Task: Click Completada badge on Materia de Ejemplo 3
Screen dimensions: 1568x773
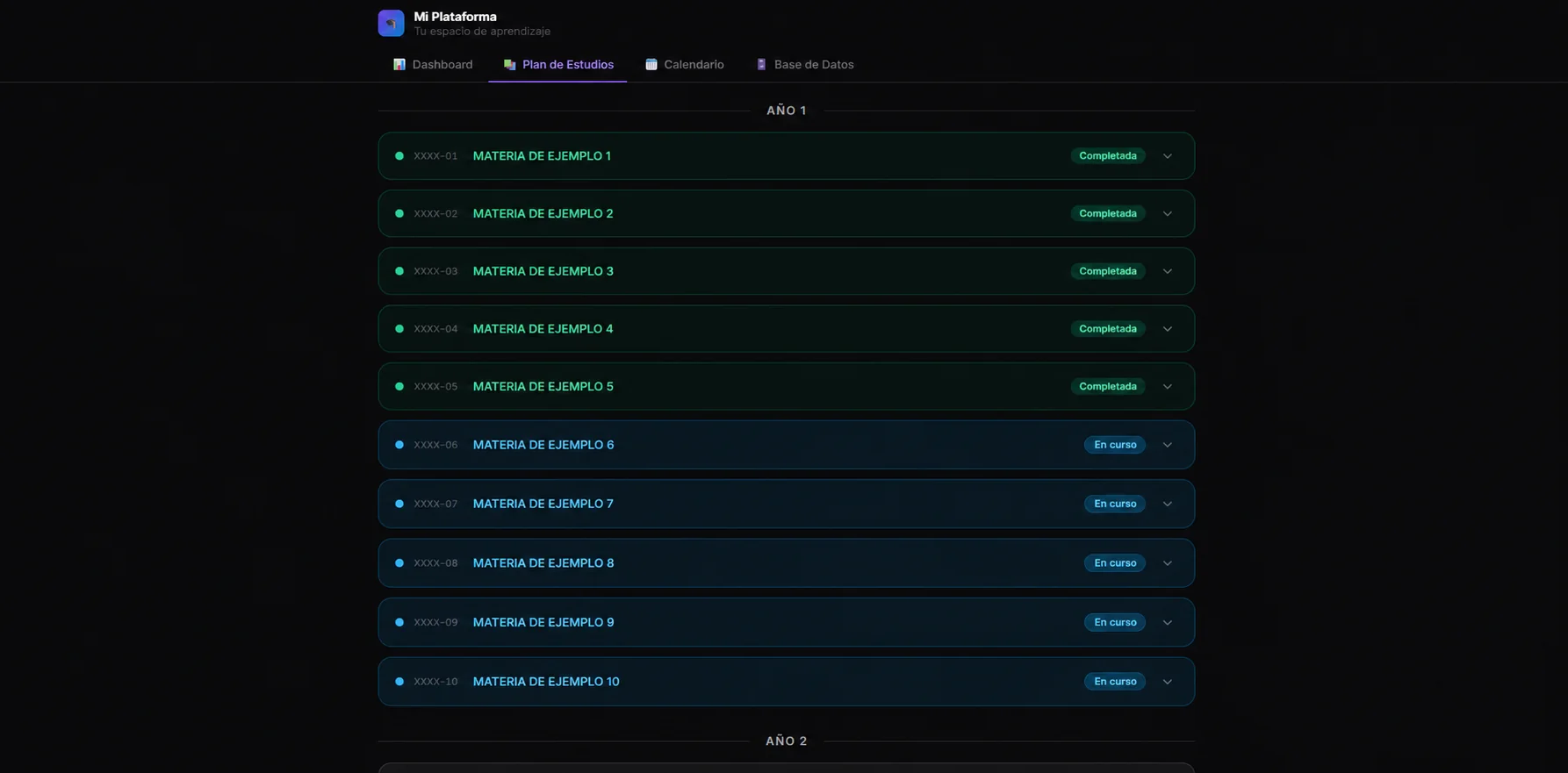Action: coord(1108,271)
